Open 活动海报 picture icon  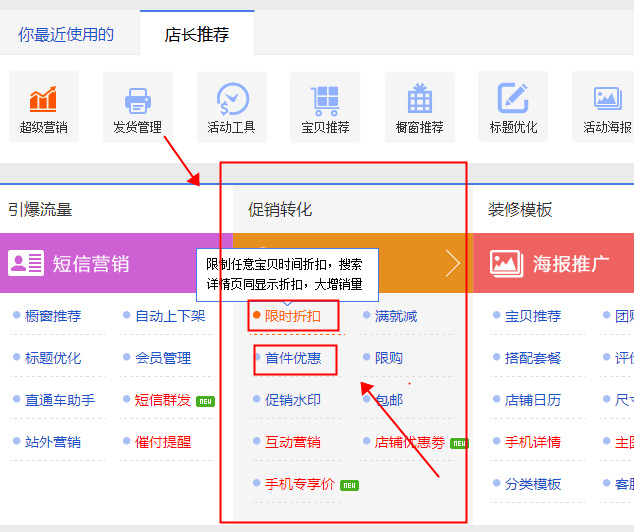(x=607, y=98)
